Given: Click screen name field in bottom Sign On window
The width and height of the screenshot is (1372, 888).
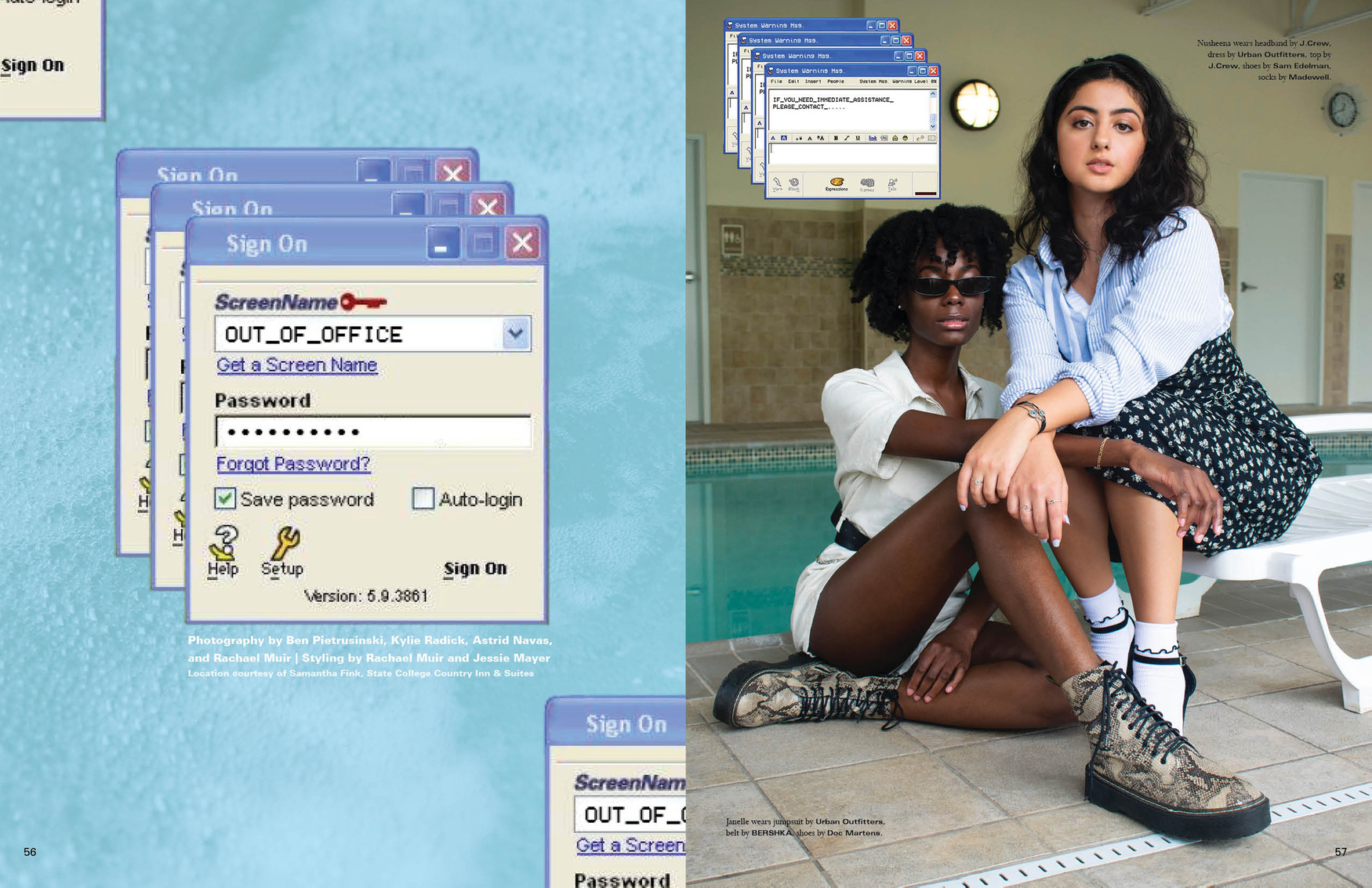Looking at the screenshot, I should click(630, 815).
